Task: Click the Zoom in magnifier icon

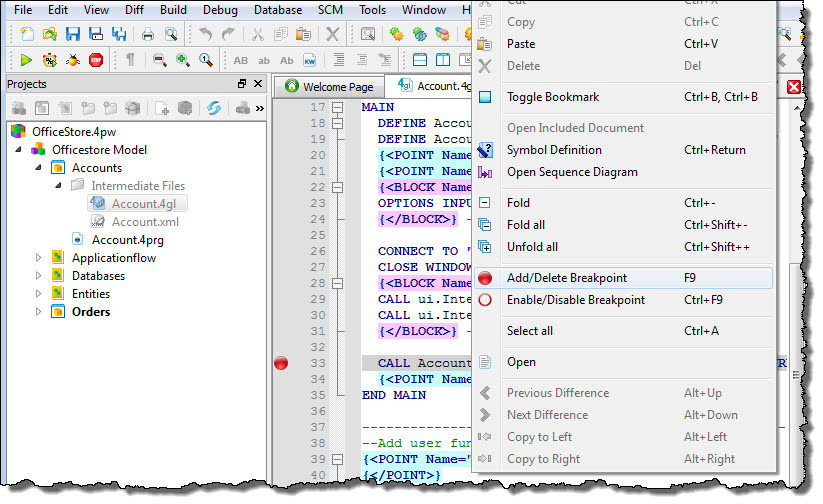Action: pos(183,60)
